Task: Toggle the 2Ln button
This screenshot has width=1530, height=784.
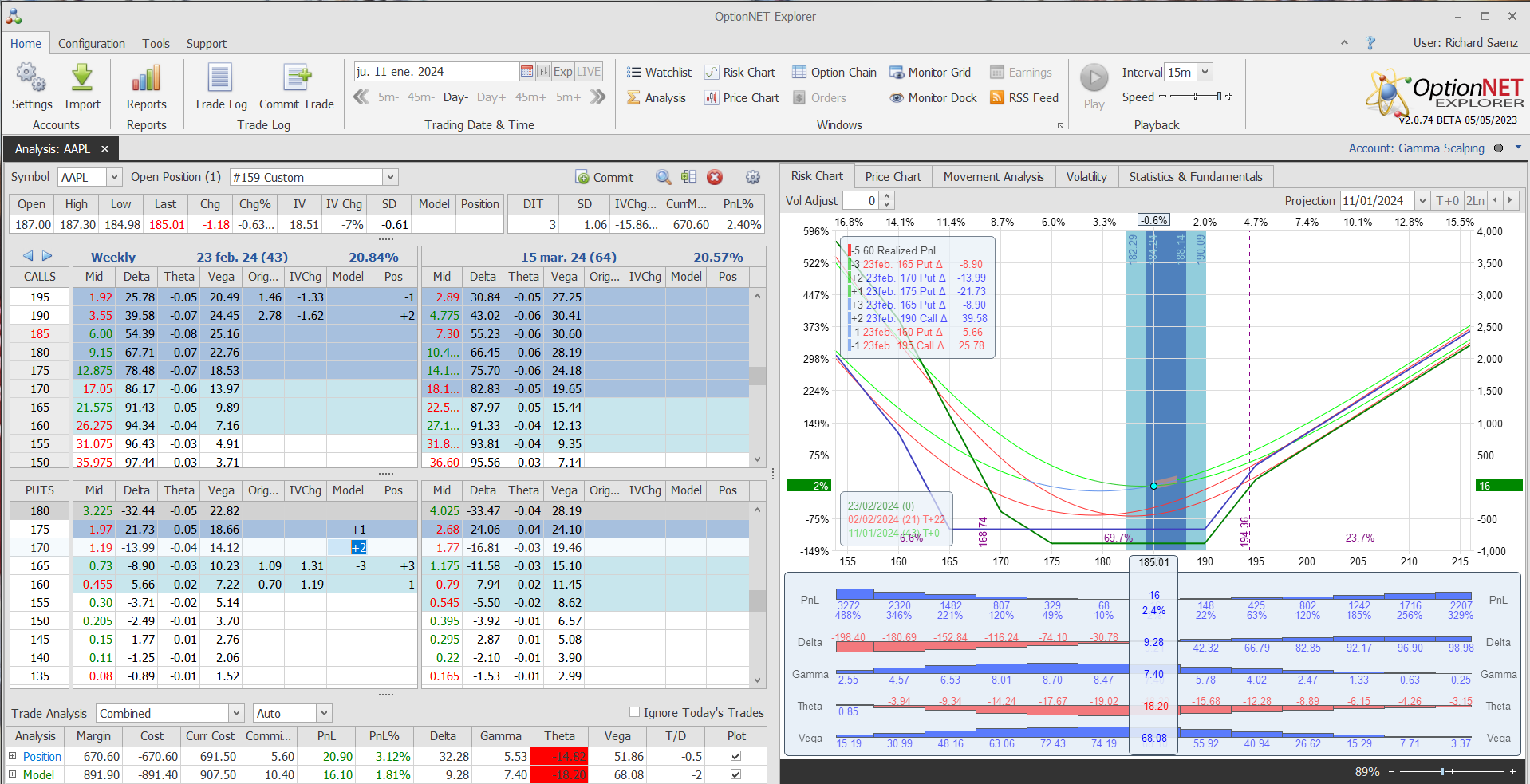Action: pos(1476,201)
